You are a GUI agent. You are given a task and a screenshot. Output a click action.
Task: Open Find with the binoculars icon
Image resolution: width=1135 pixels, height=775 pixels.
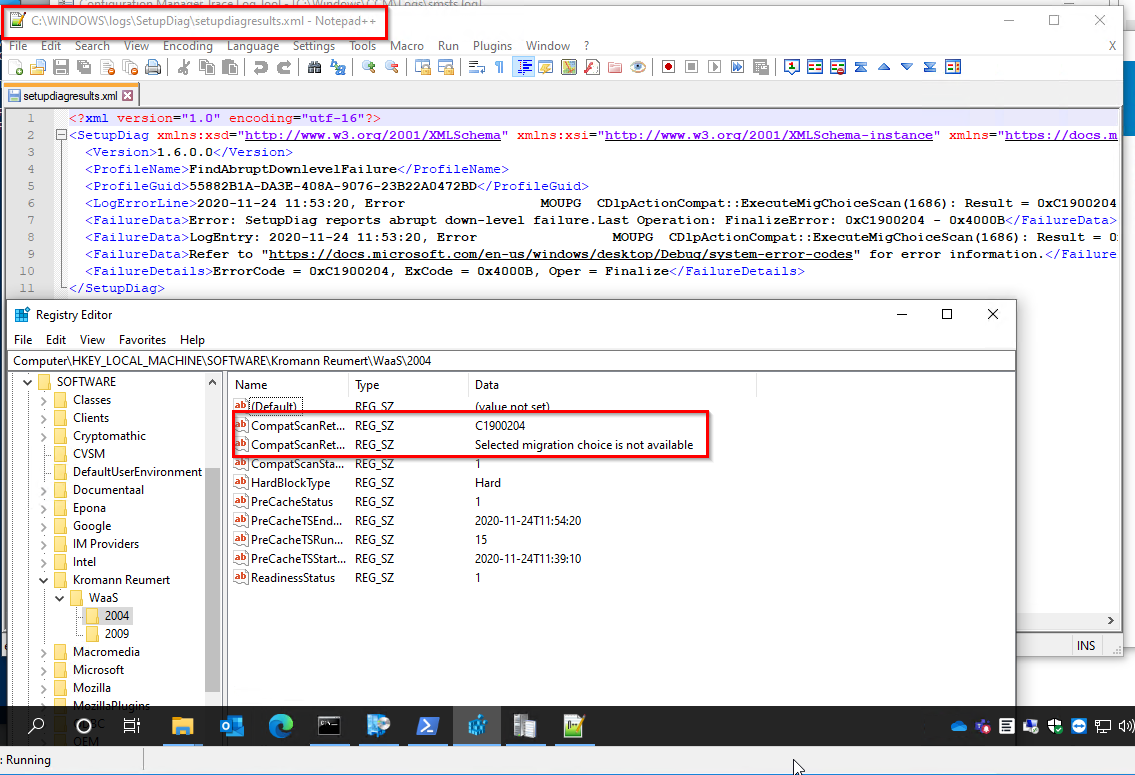[314, 67]
